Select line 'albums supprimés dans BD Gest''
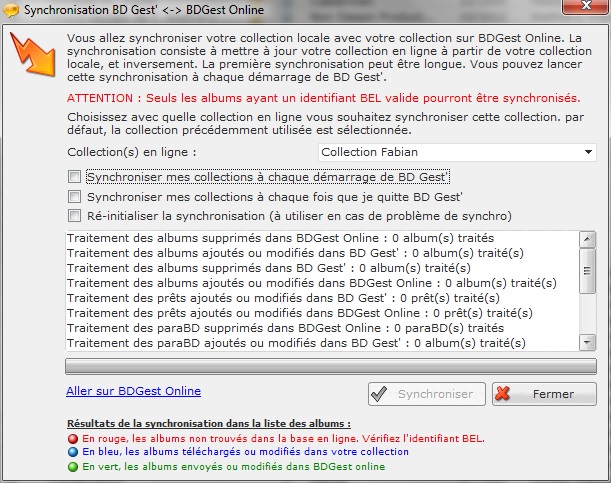This screenshot has height=483, width=611. [x=269, y=268]
